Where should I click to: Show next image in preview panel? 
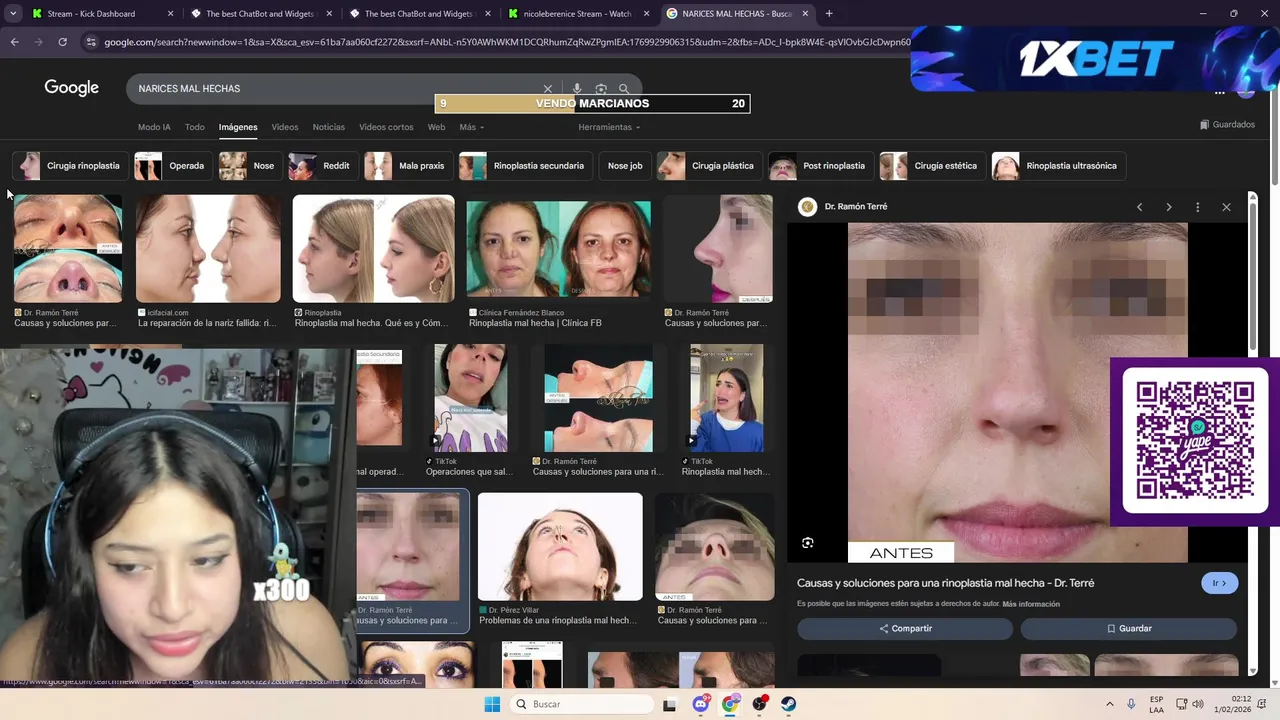point(1168,207)
